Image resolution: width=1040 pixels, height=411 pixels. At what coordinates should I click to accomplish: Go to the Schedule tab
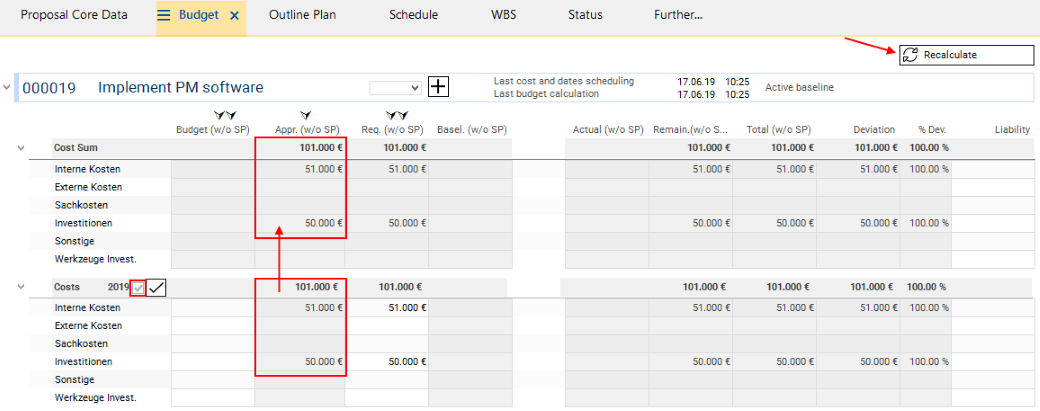[413, 15]
